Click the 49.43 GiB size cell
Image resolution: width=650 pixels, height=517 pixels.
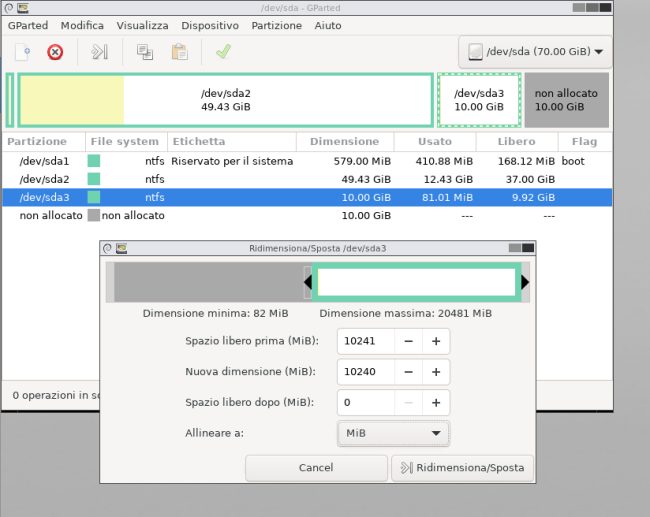point(366,179)
